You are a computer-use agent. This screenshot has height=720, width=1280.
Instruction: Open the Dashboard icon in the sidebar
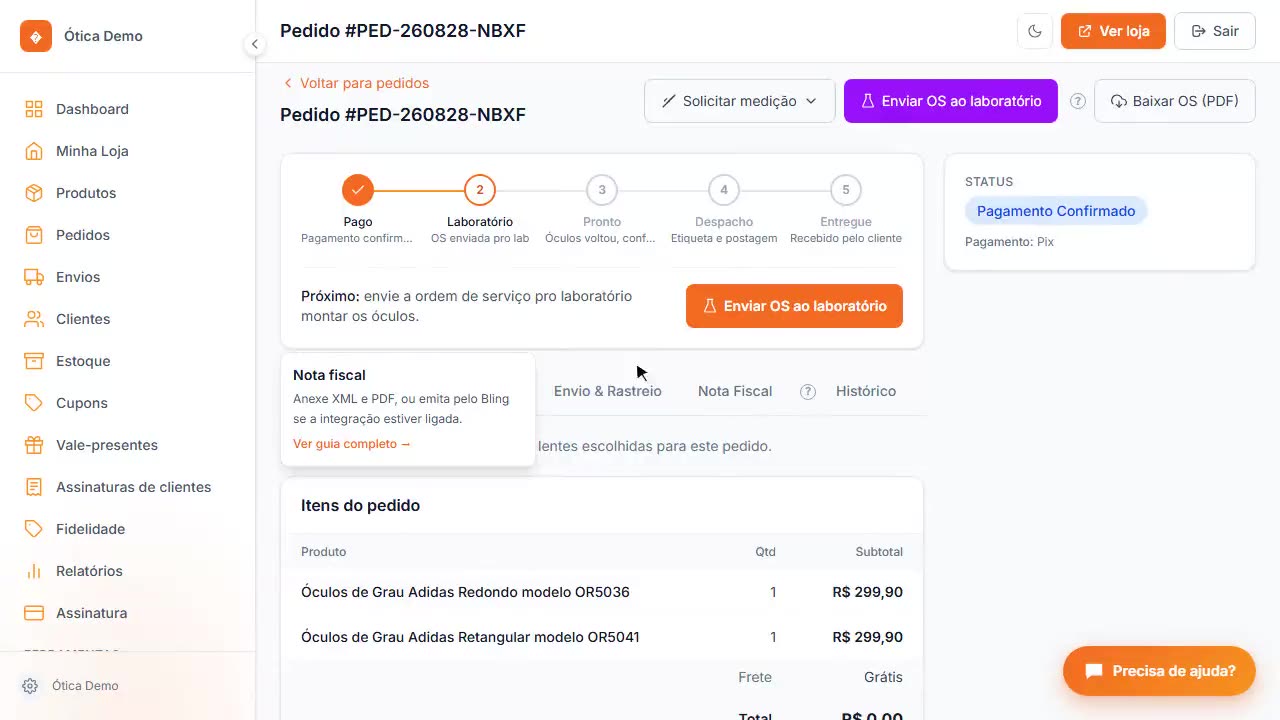point(34,109)
